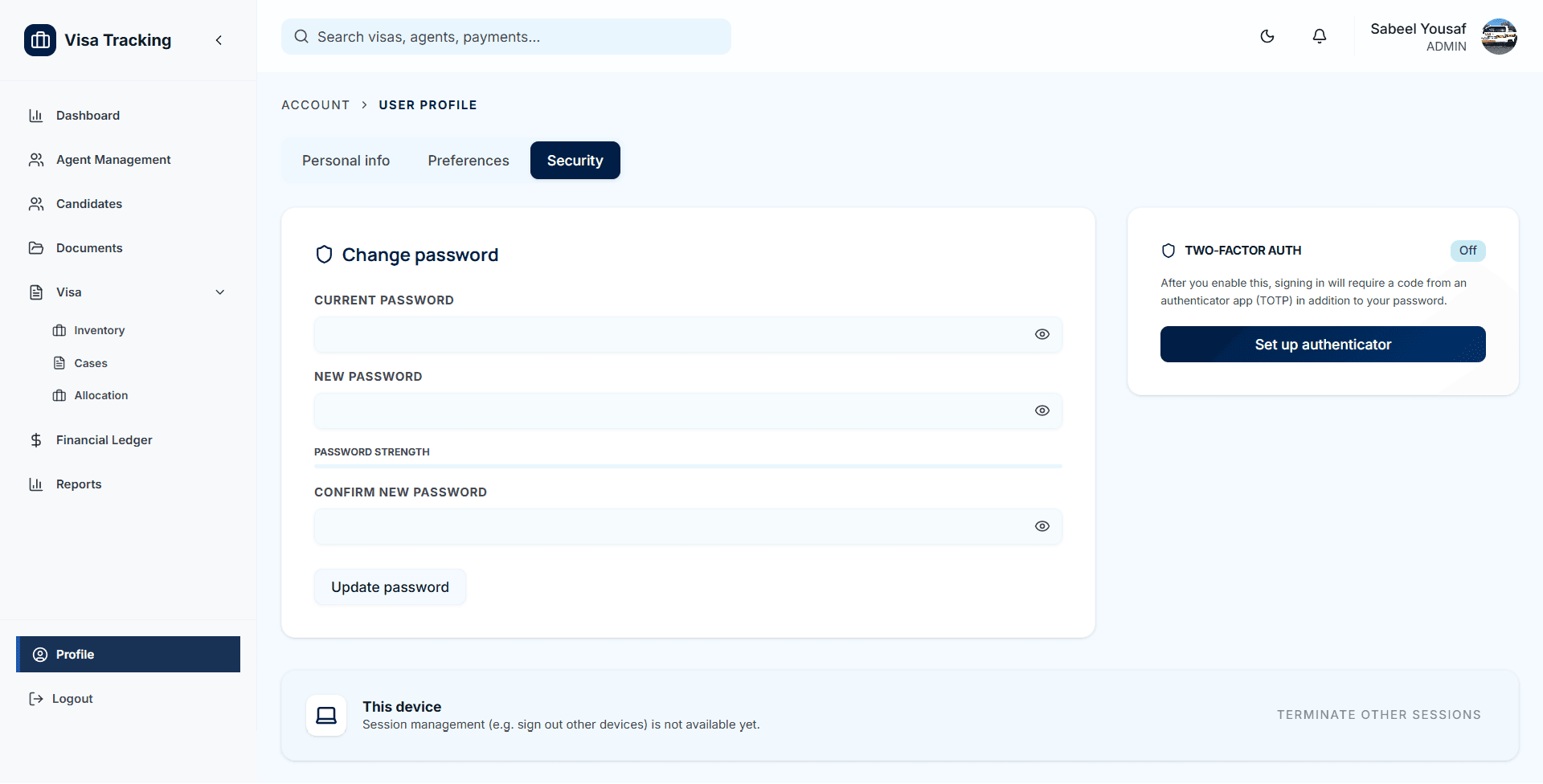Screen dimensions: 1543x784
Task: Click the Profile user circle icon
Action: tap(40, 655)
